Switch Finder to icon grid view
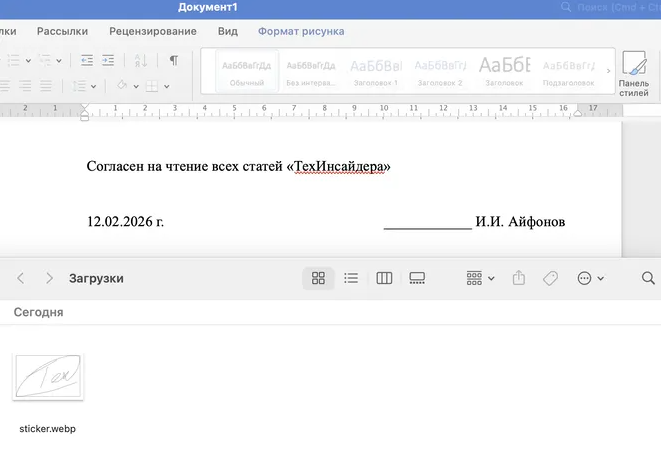 tap(319, 278)
